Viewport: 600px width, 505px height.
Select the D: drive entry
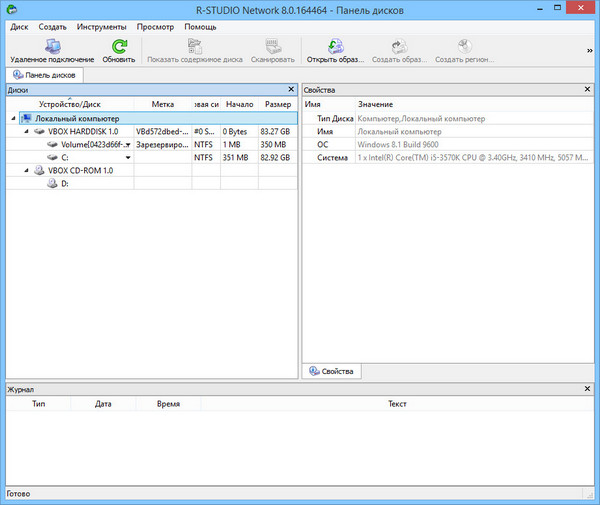click(65, 184)
